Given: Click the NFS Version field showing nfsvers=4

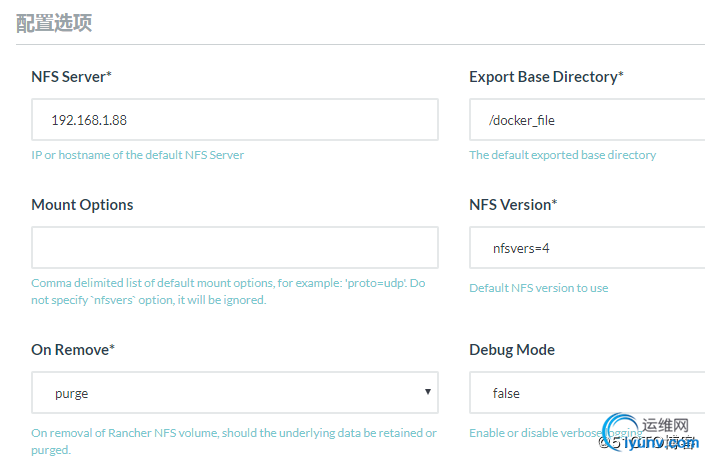Looking at the screenshot, I should tap(587, 247).
